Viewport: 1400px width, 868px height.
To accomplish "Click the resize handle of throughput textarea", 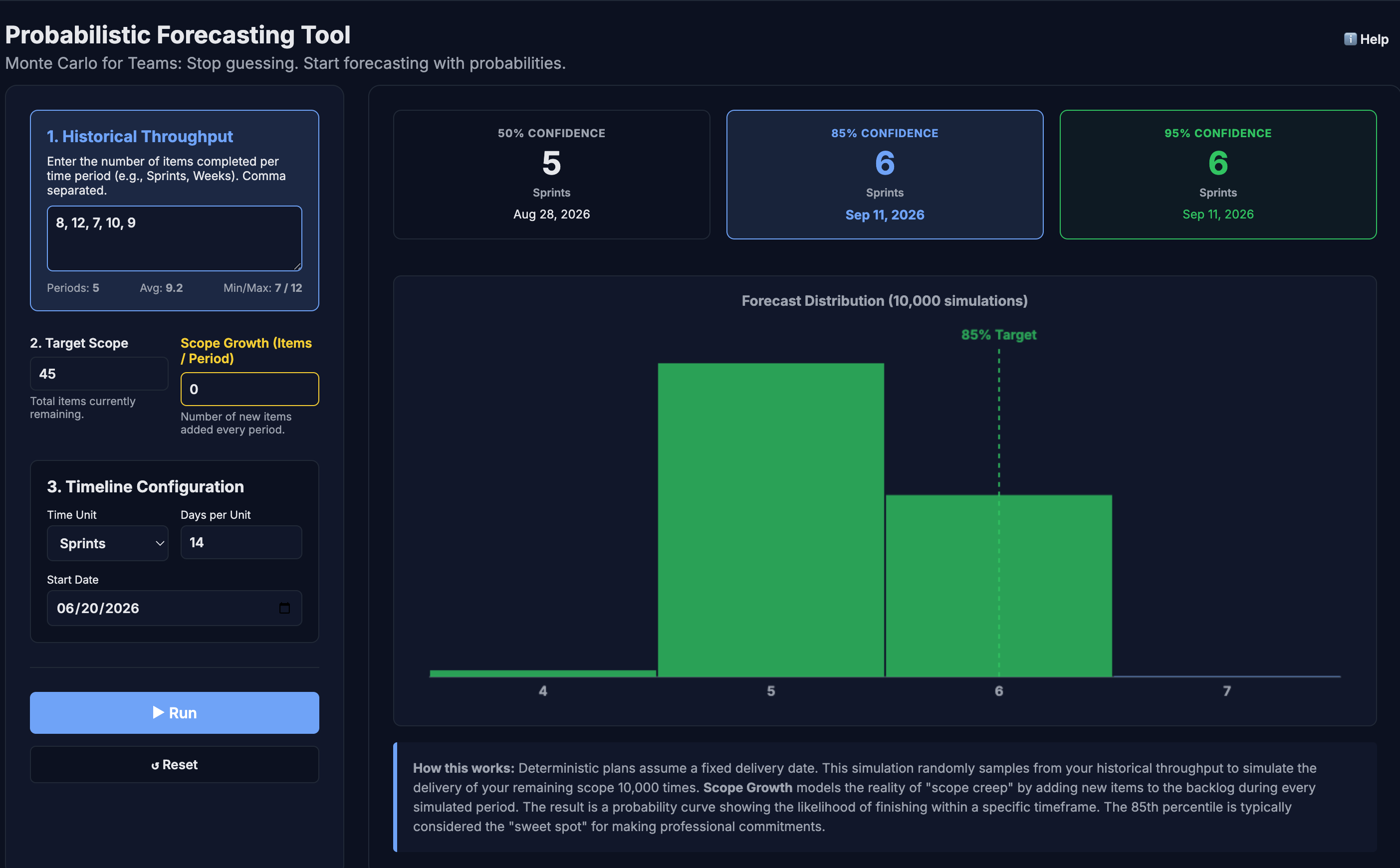I will tap(297, 266).
